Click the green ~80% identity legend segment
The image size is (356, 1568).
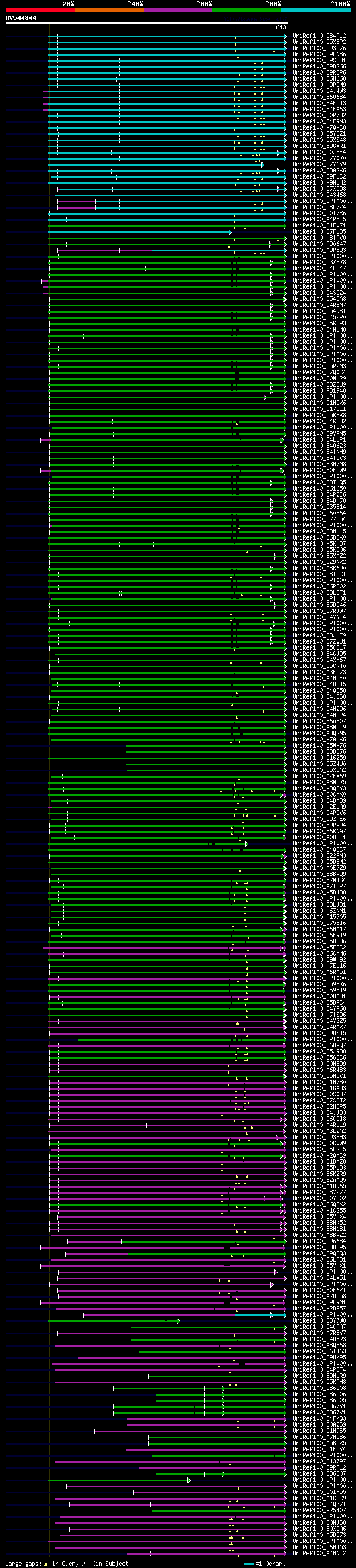point(247,10)
